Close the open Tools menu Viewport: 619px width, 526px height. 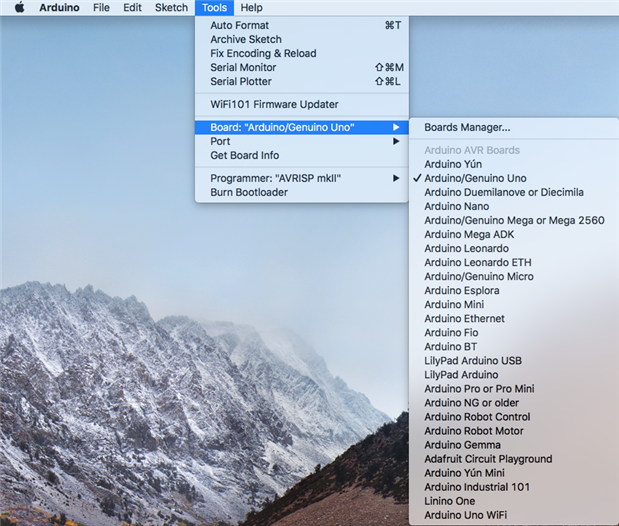coord(214,8)
